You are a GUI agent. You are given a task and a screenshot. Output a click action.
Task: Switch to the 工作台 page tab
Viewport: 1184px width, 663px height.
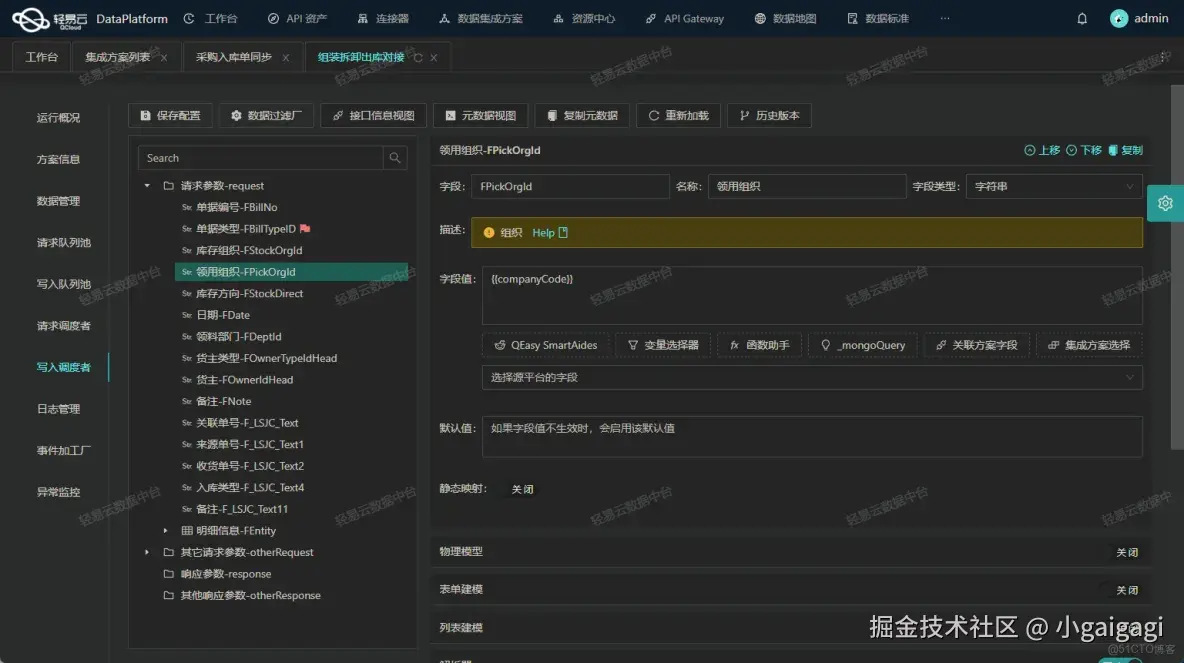point(42,57)
